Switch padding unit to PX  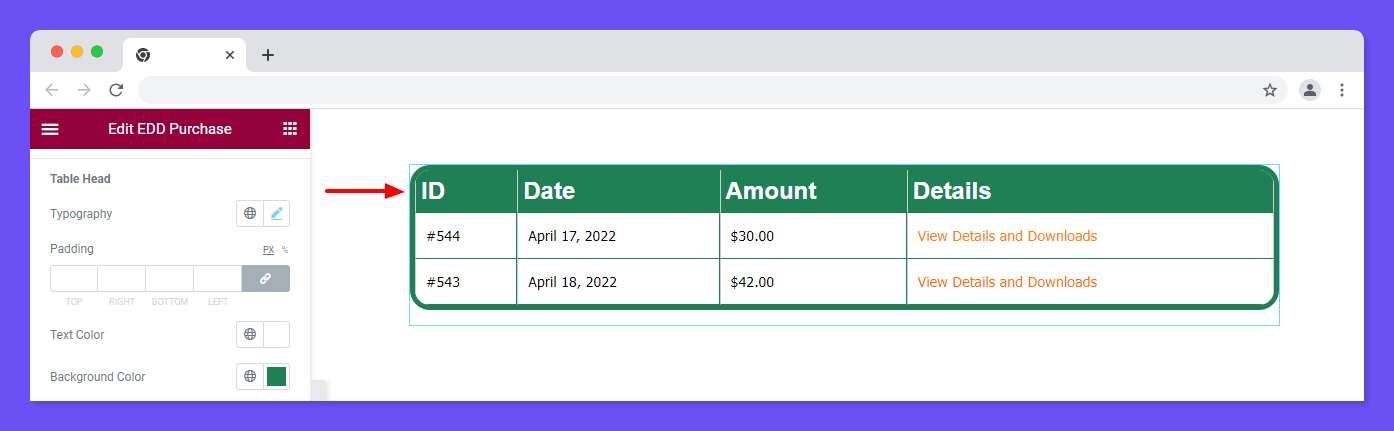[x=268, y=250]
